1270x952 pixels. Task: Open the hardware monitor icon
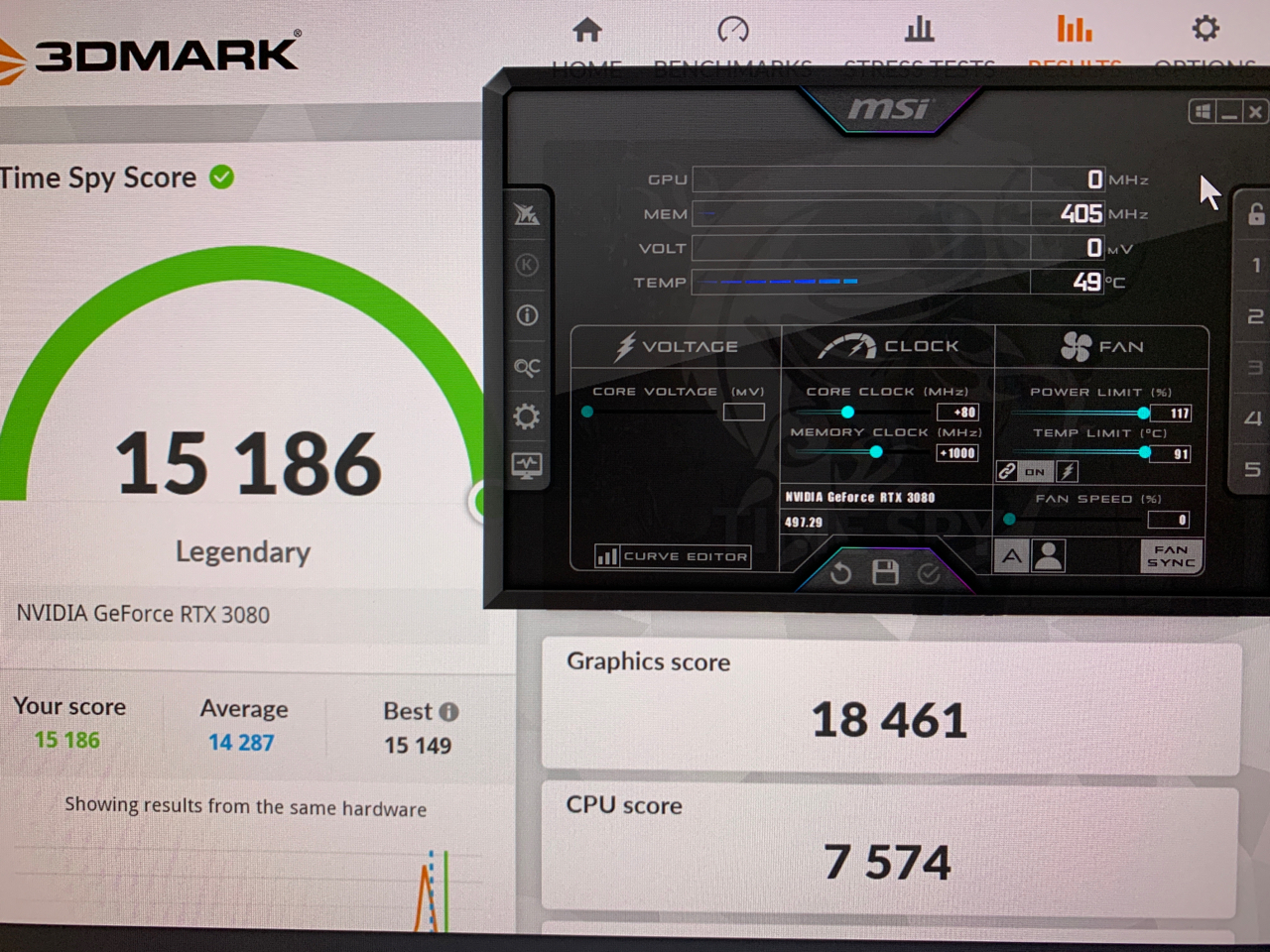(526, 463)
